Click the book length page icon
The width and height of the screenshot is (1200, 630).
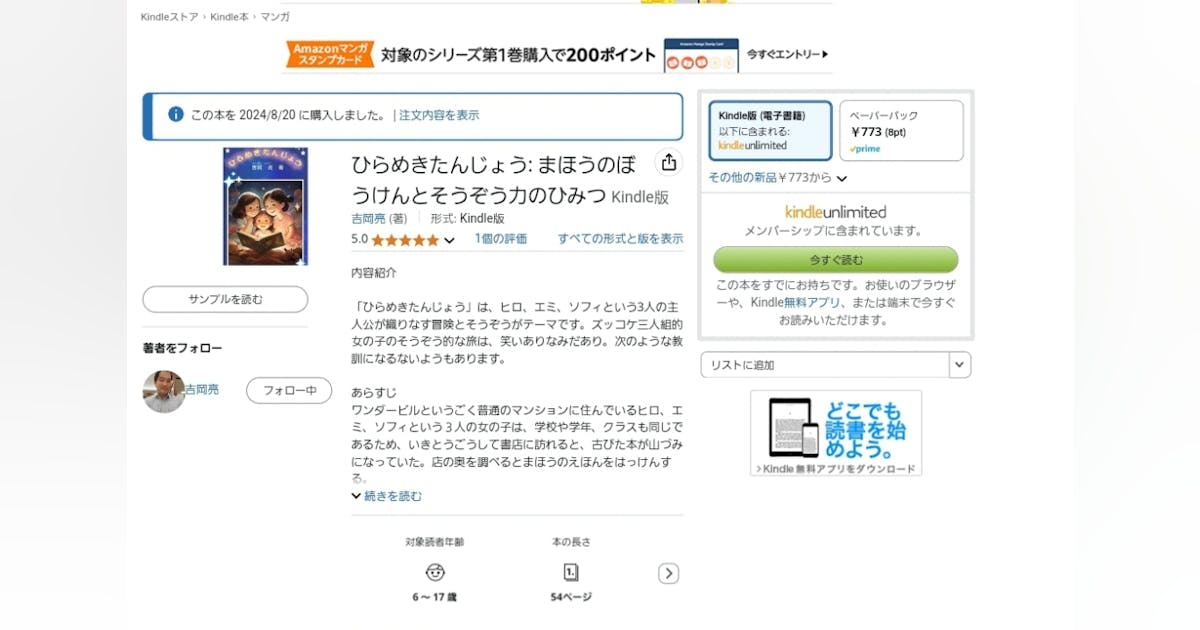(571, 573)
